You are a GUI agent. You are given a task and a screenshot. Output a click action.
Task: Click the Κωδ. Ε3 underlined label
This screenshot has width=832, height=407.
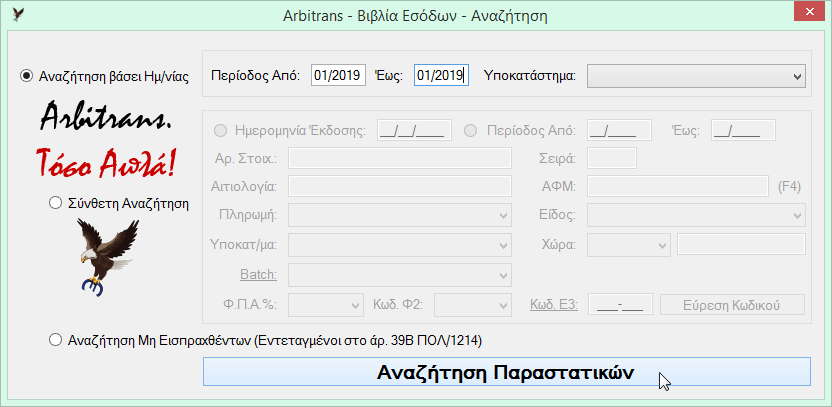[x=553, y=305]
